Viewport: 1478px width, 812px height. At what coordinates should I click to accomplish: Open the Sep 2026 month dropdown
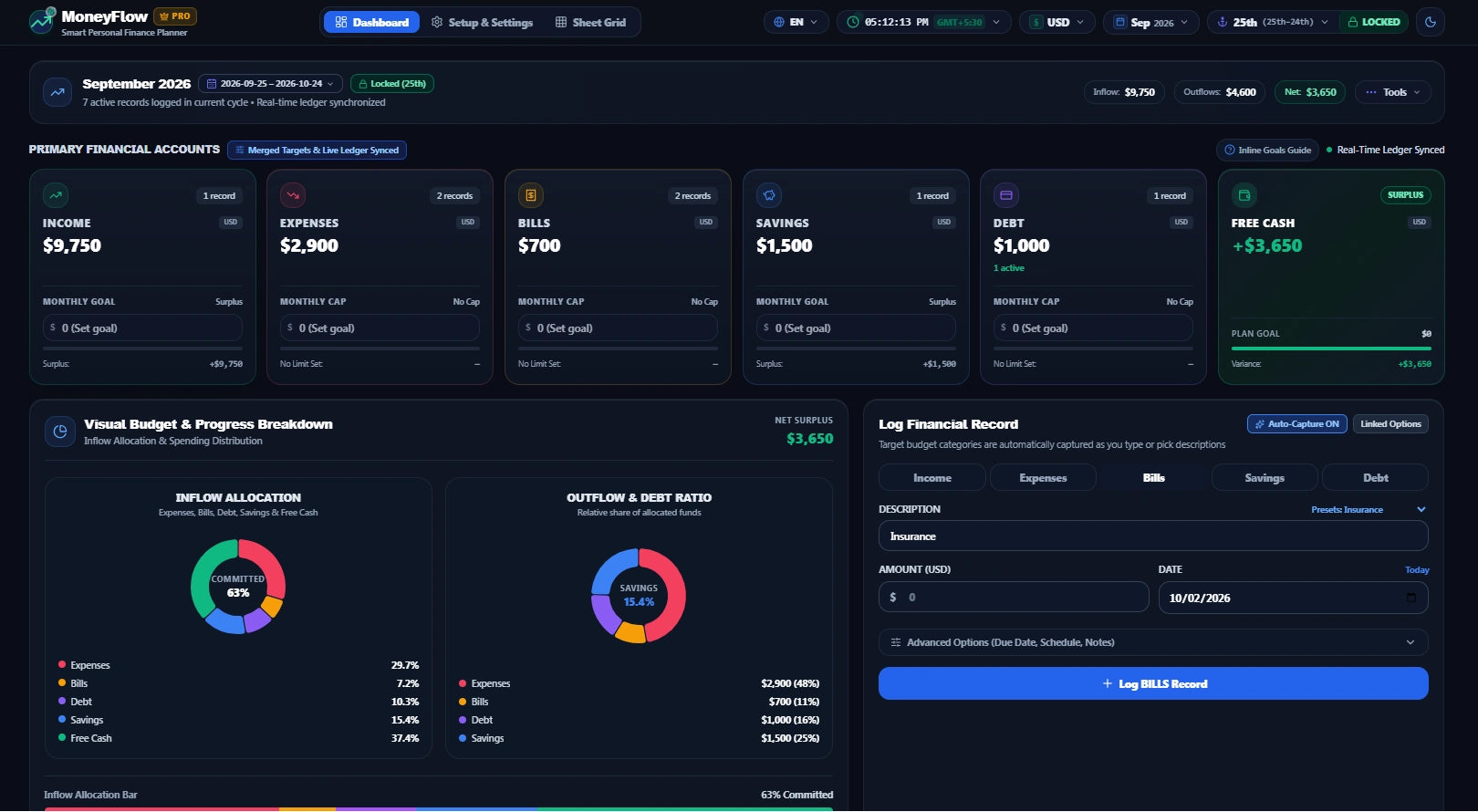(1151, 22)
